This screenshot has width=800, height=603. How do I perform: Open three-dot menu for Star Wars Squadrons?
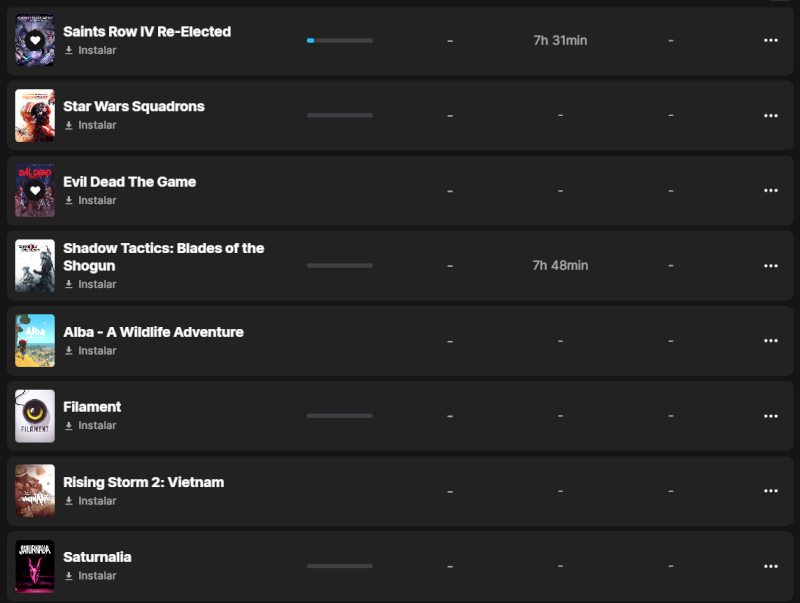[770, 116]
